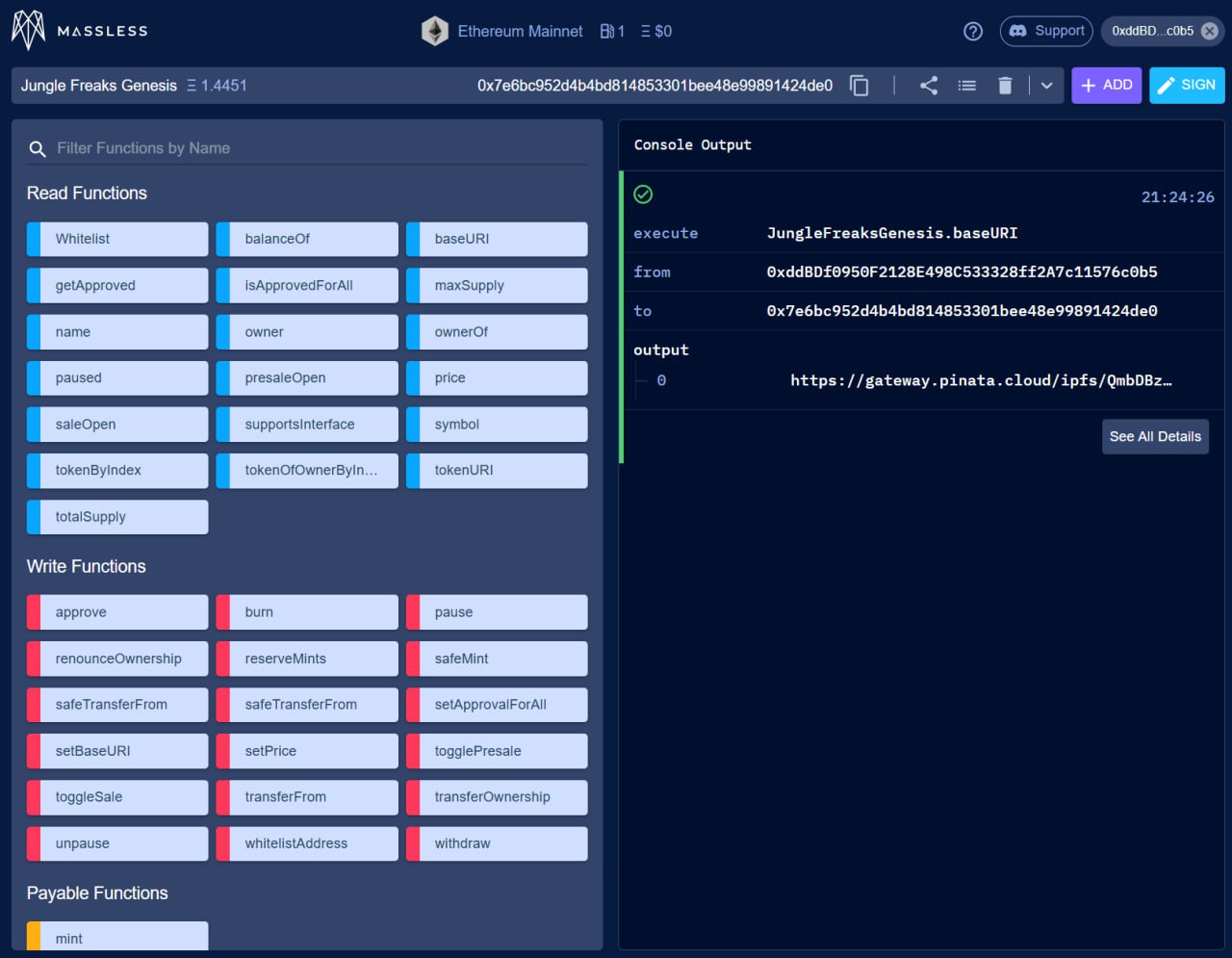1232x958 pixels.
Task: Call the totalSupply function
Action: click(117, 516)
